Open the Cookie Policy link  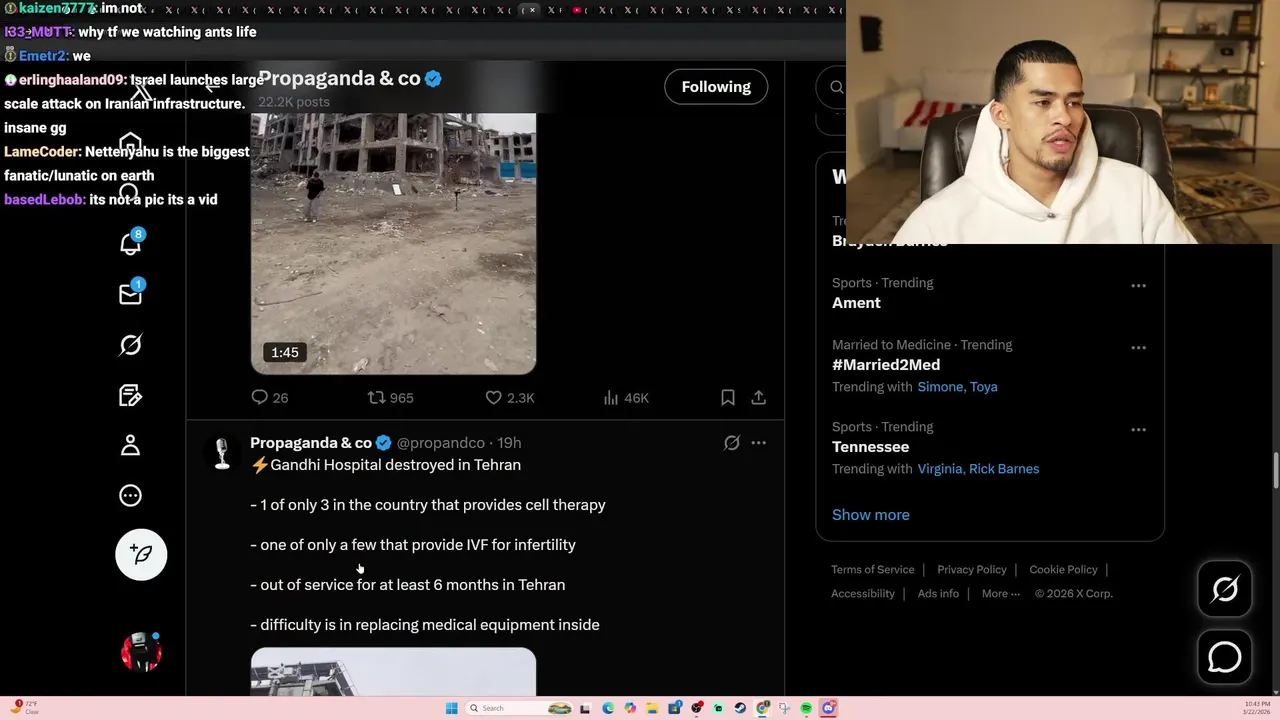[1063, 569]
